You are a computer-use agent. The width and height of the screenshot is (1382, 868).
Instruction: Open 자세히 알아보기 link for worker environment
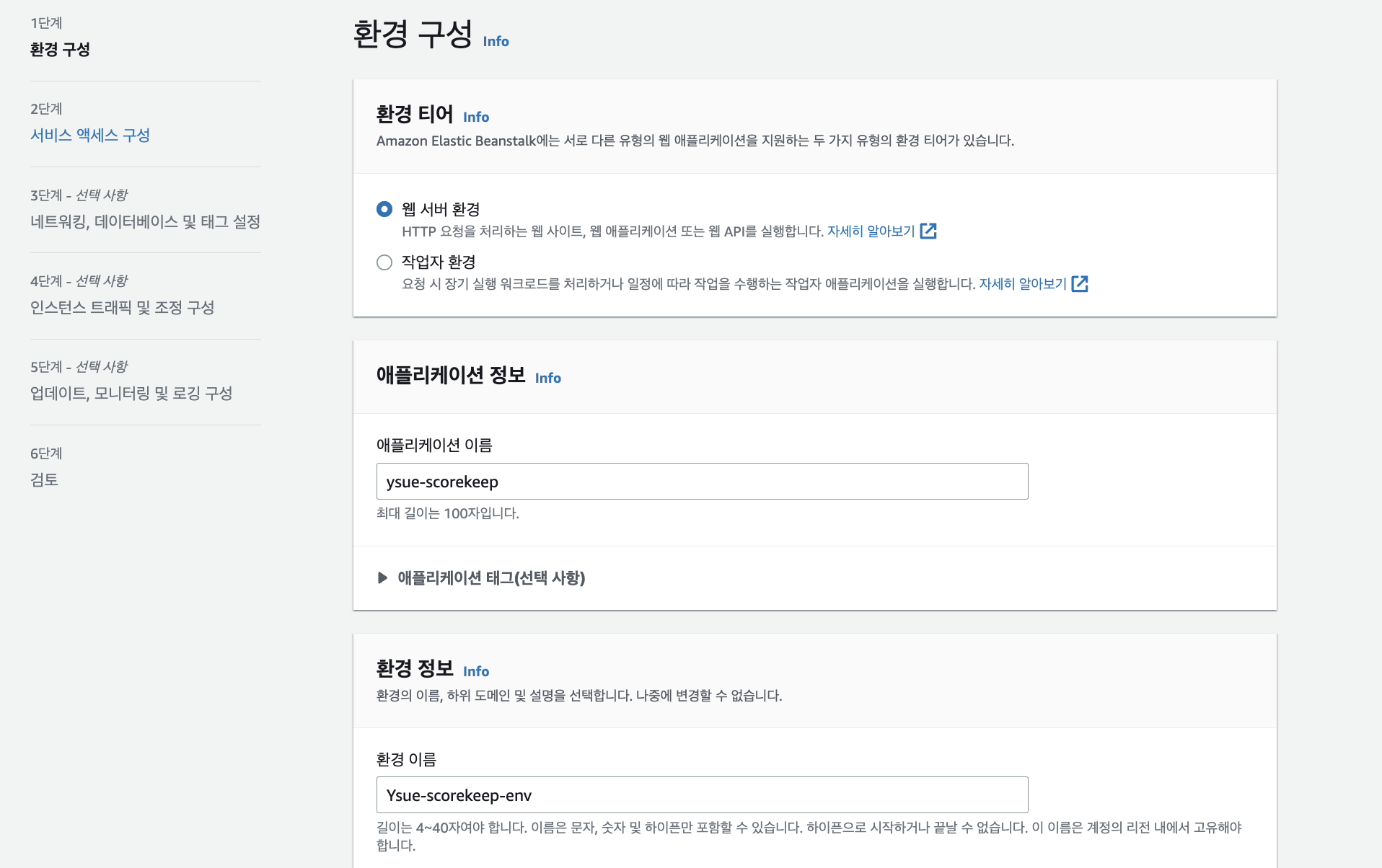(x=1023, y=284)
